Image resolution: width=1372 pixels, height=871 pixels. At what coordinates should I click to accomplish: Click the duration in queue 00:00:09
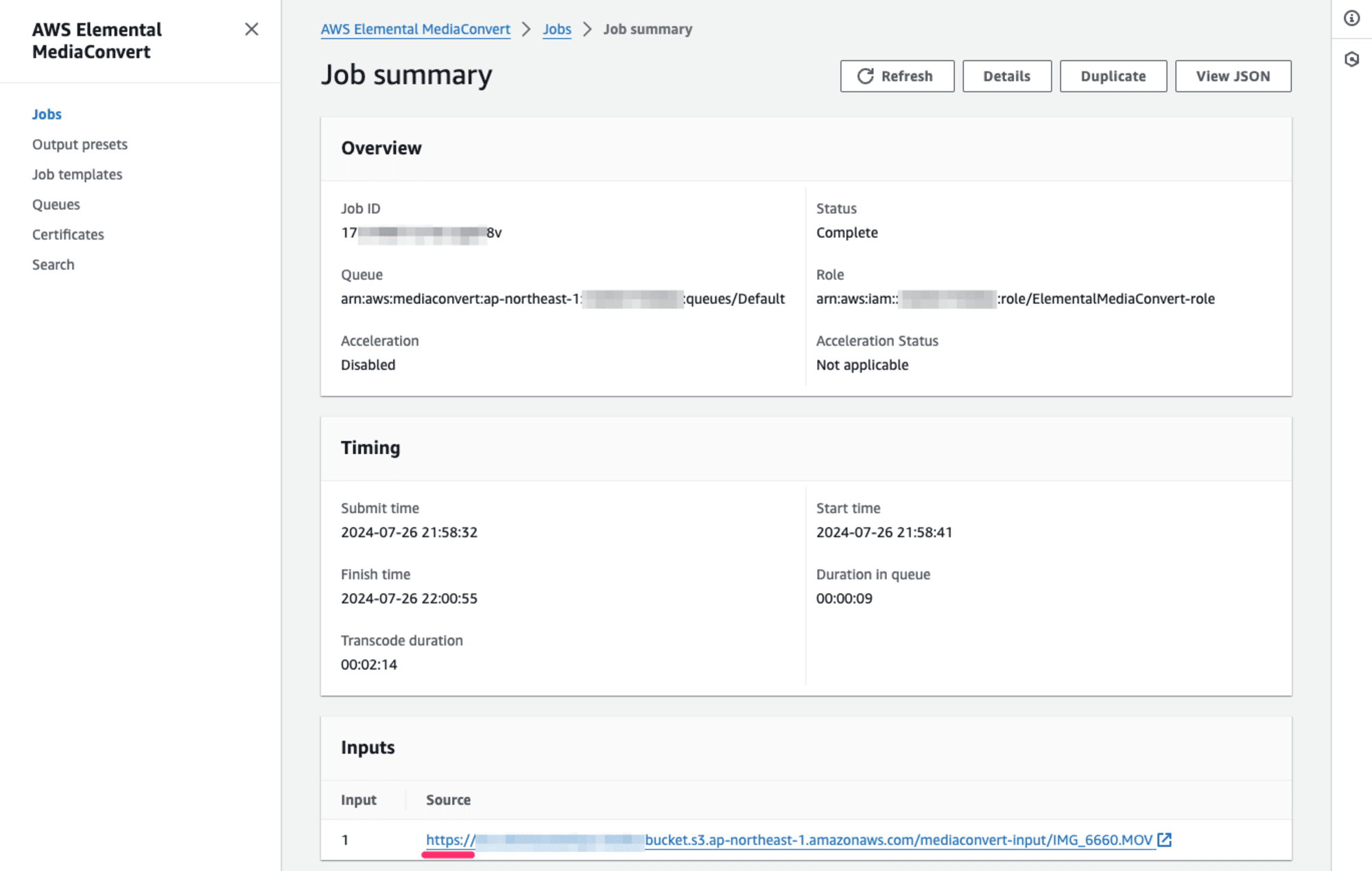(844, 598)
